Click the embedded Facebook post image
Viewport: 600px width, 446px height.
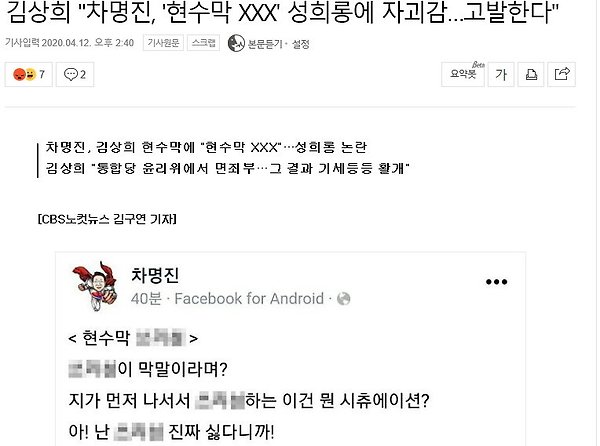290,349
